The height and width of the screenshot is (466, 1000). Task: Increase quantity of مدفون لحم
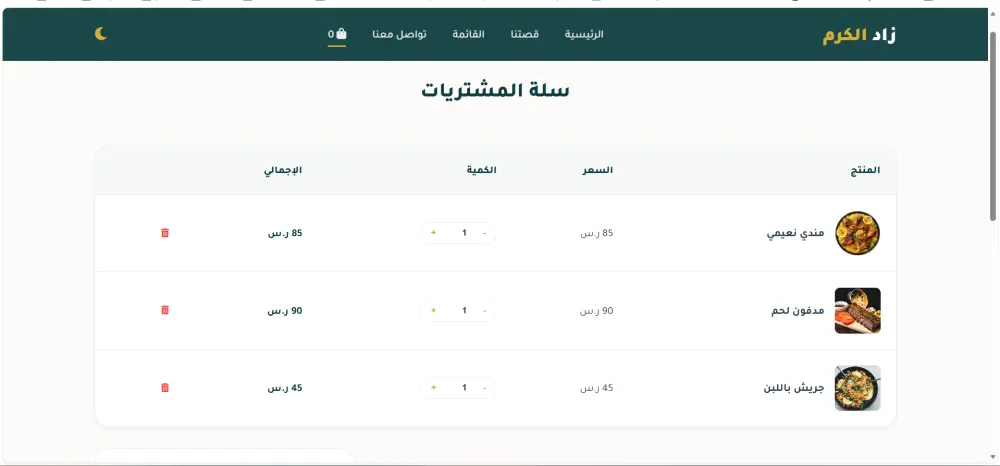coord(434,310)
